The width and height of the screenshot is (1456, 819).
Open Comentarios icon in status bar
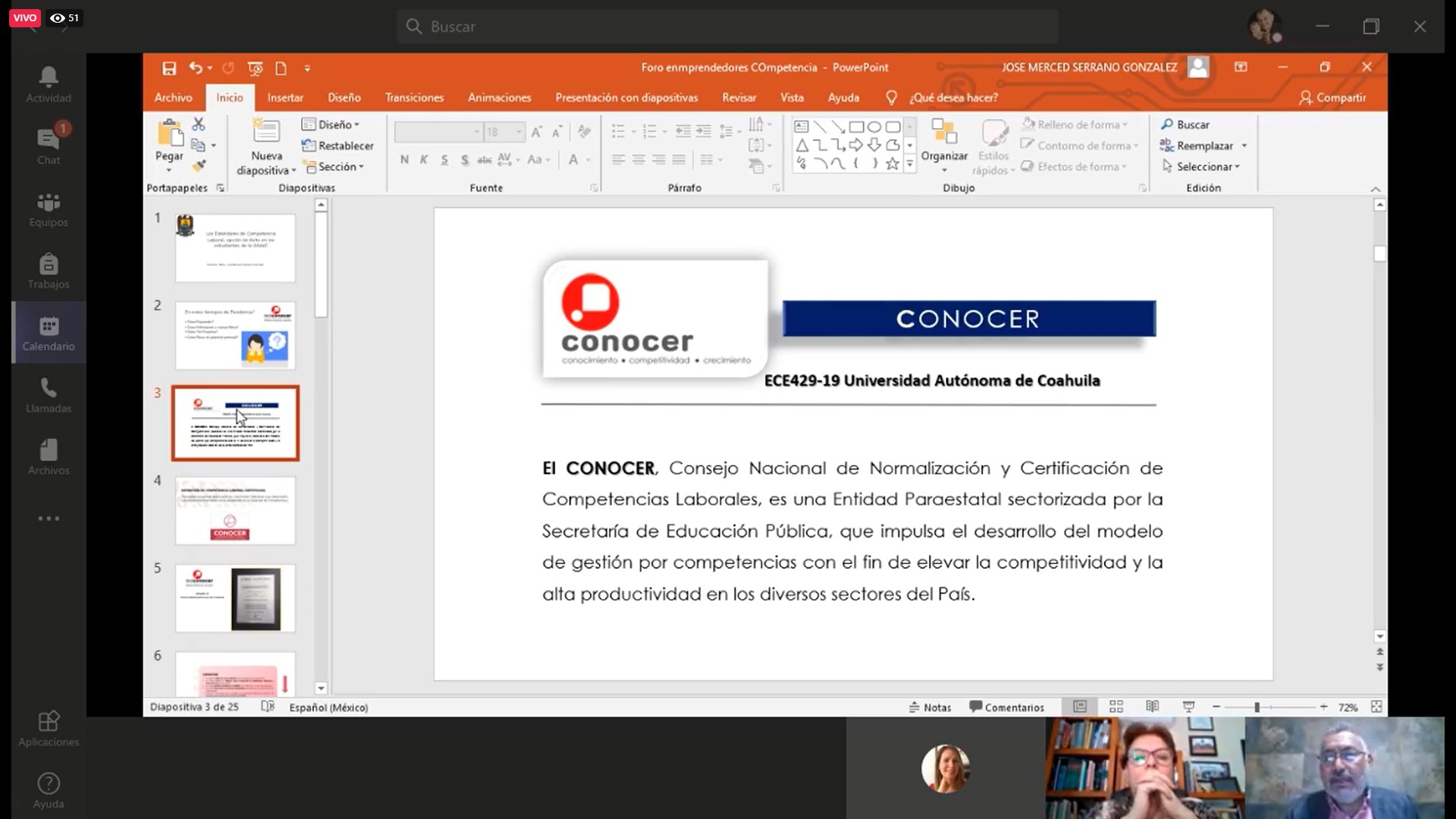coord(1007,707)
